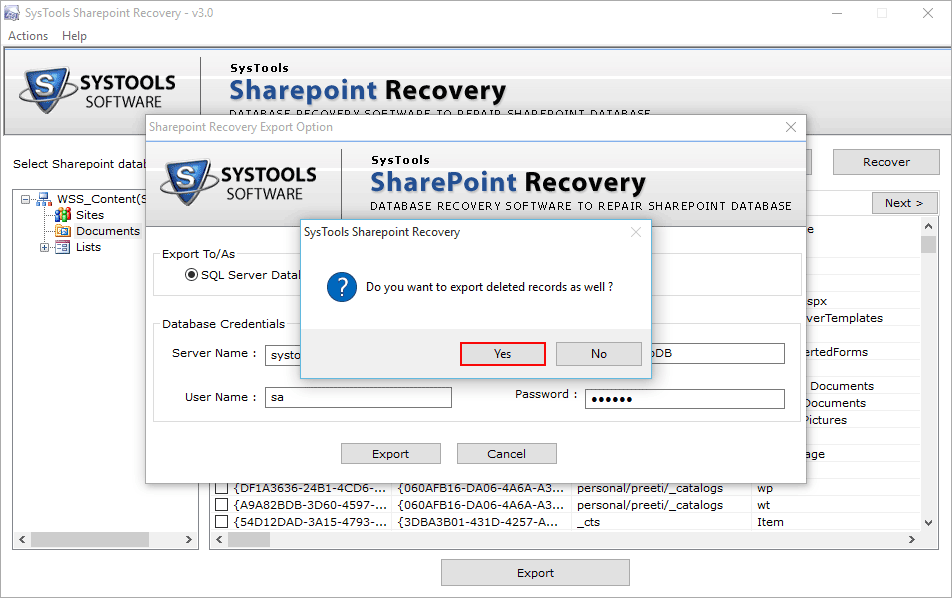Viewport: 952px width, 598px height.
Task: Click the Sites people icon in tree
Action: click(x=63, y=215)
